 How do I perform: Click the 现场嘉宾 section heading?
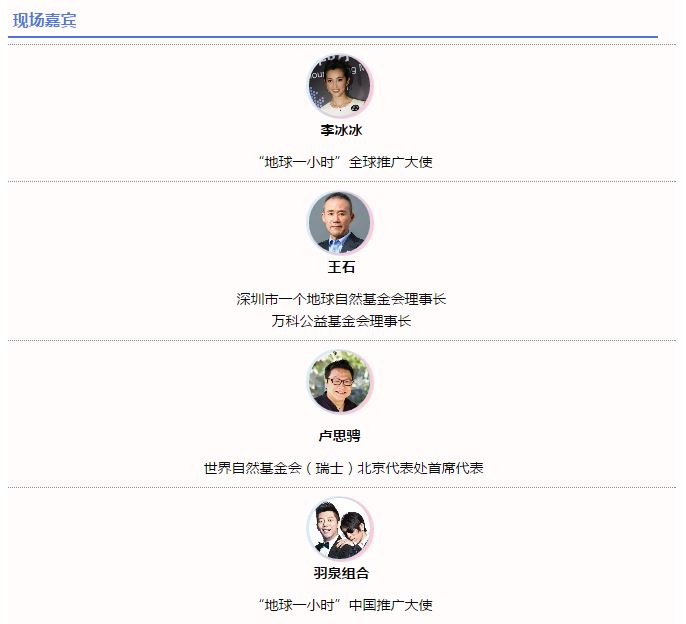coord(44,21)
